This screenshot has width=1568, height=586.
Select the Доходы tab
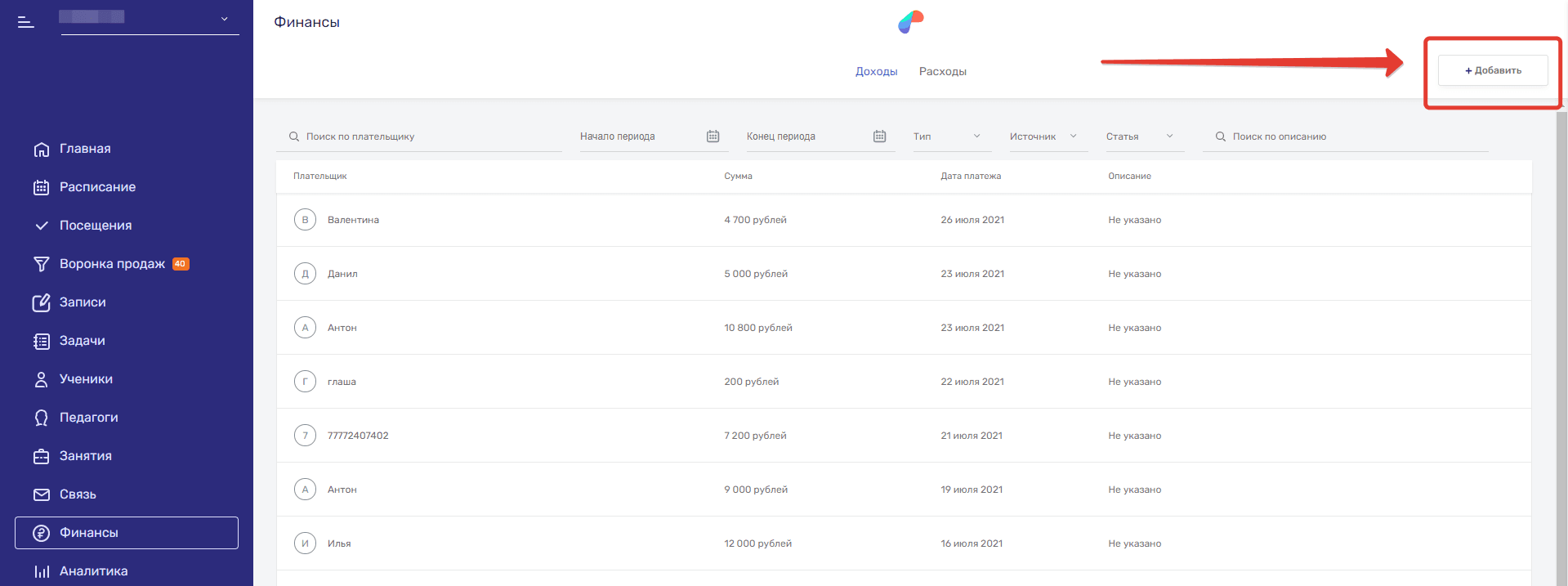coord(876,72)
